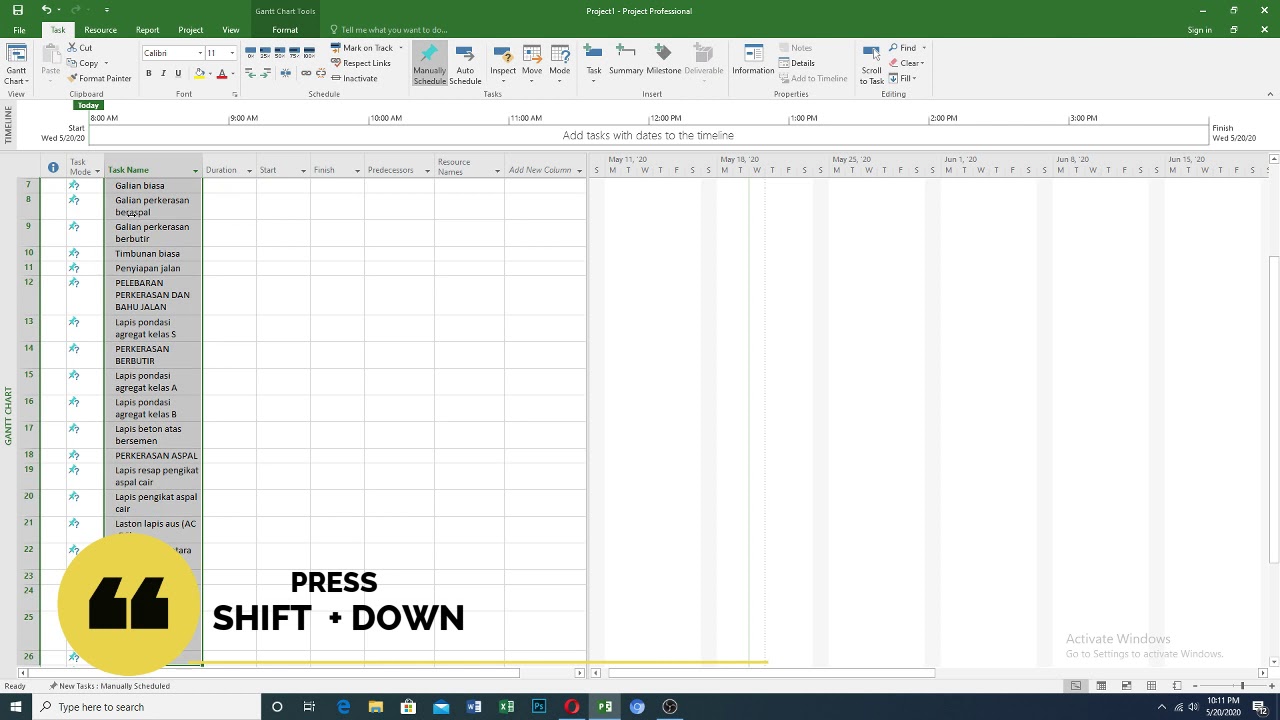The width and height of the screenshot is (1280, 720).
Task: Toggle bold formatting
Action: (x=149, y=73)
